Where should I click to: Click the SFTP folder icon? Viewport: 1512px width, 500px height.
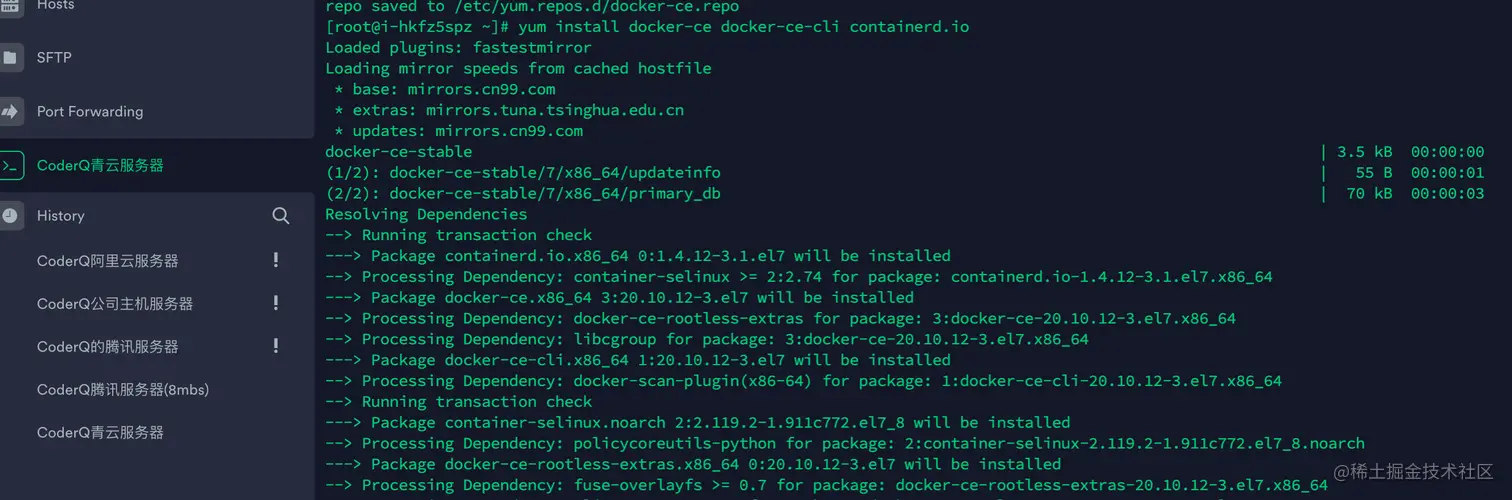tap(10, 58)
